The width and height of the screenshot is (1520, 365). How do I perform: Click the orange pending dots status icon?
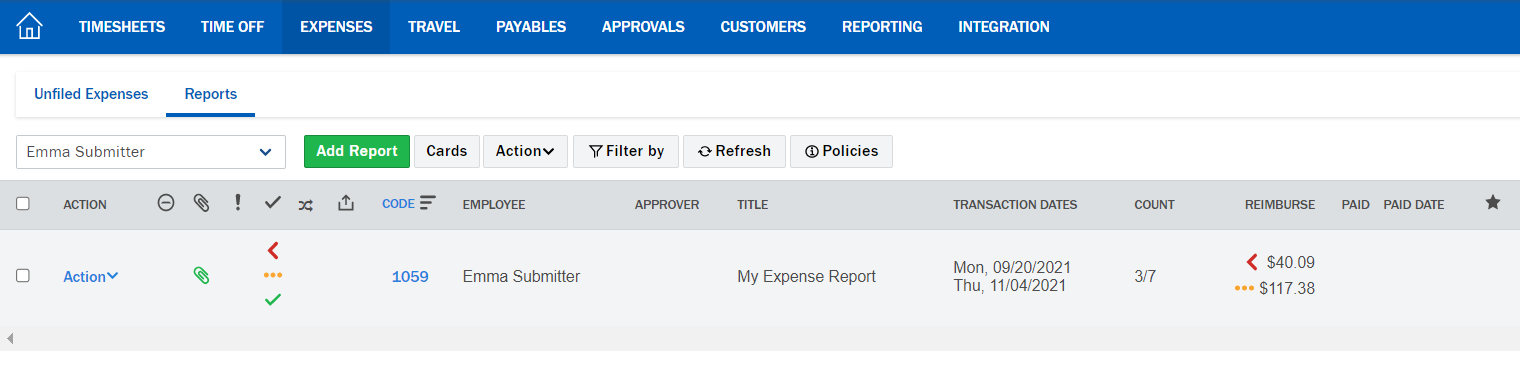pyautogui.click(x=273, y=275)
